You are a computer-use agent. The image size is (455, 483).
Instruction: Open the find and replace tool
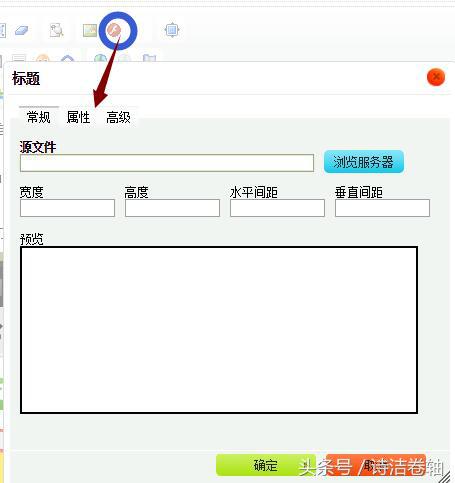click(x=56, y=30)
